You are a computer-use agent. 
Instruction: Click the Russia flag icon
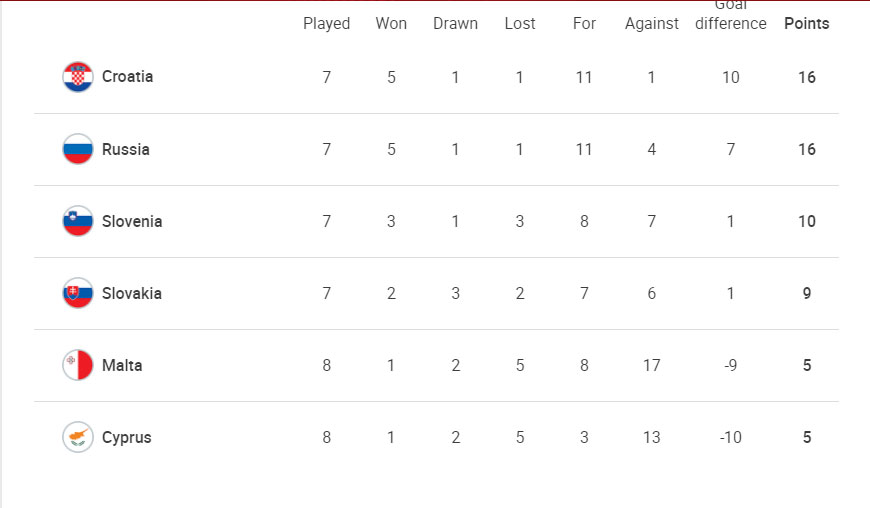(78, 149)
